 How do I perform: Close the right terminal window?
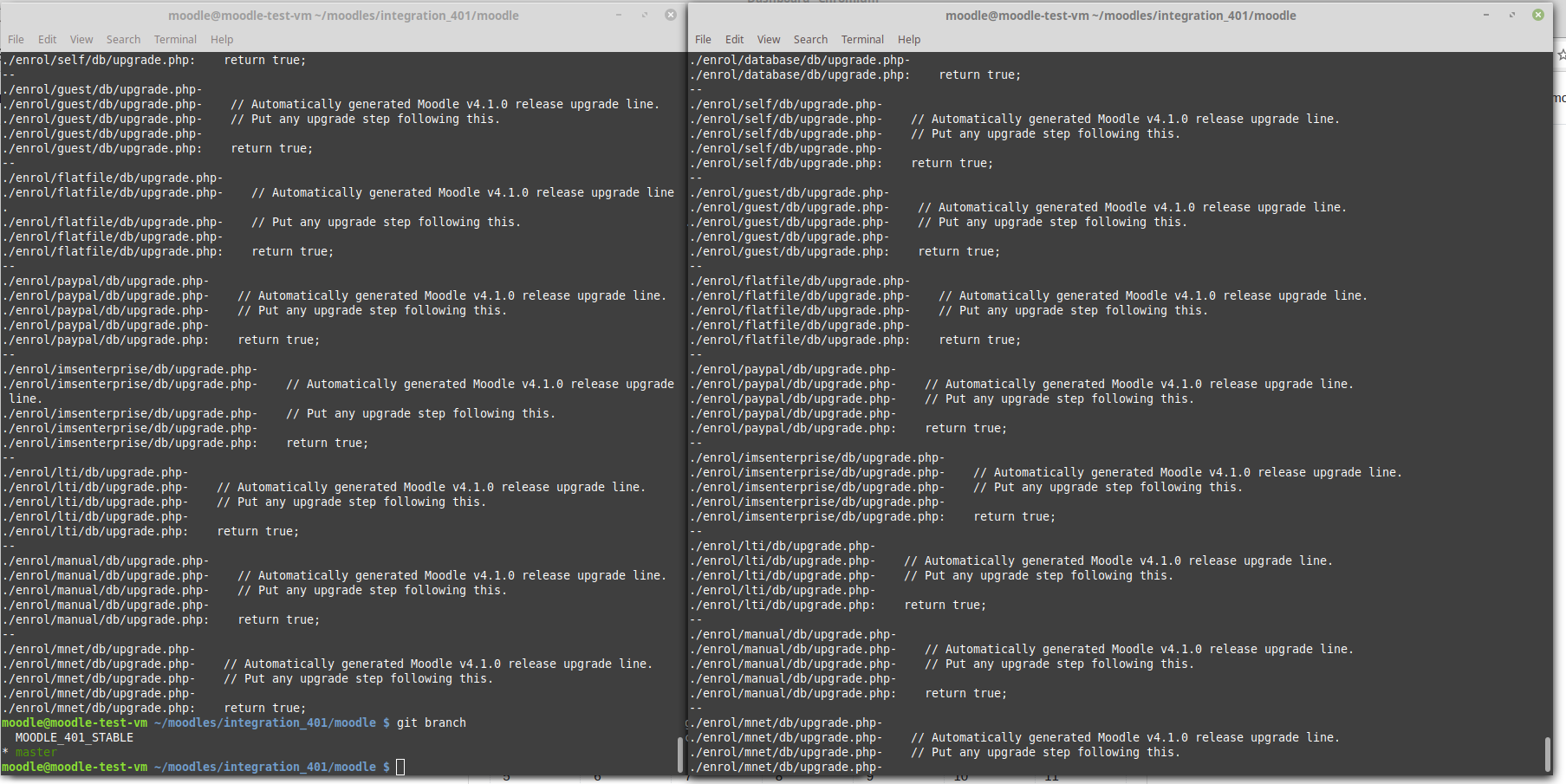1538,15
